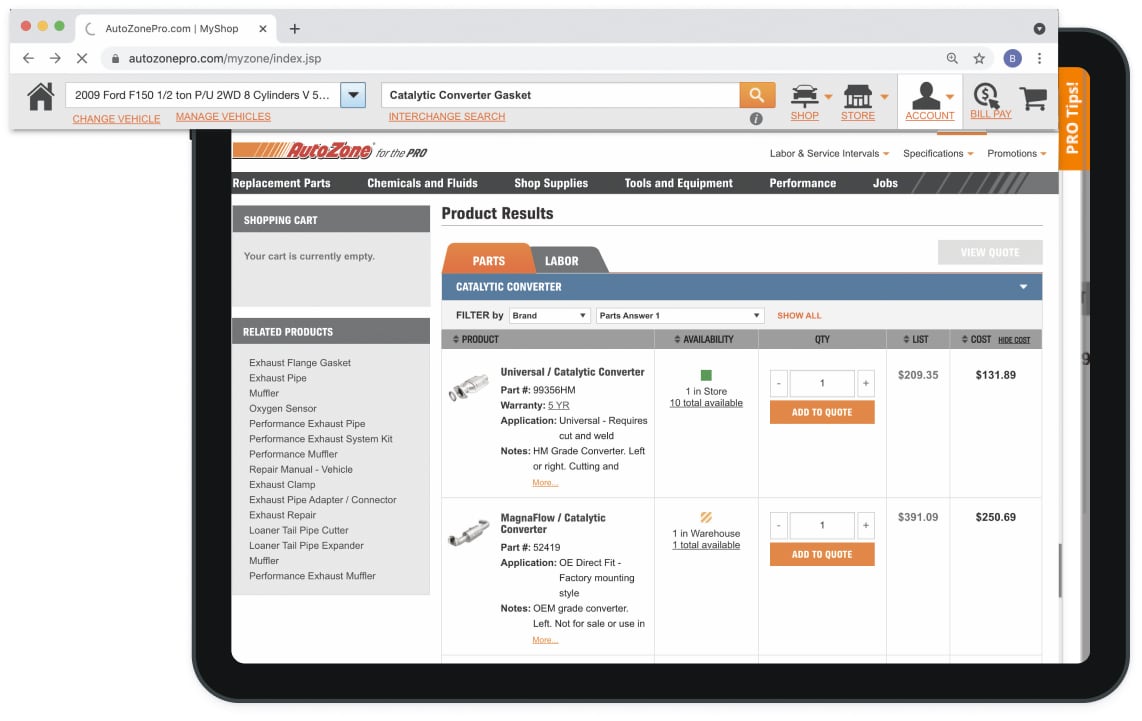Open the Brand filter dropdown
Viewport: 1142px width, 721px height.
(x=549, y=315)
